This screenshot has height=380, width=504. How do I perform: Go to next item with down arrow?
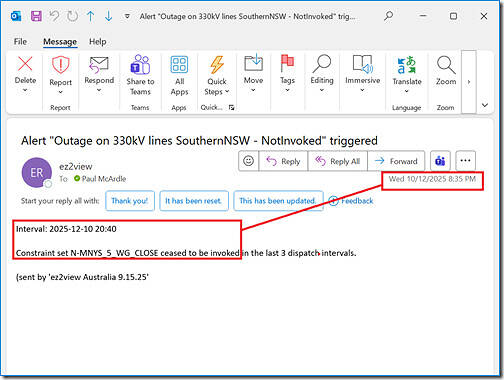(108, 16)
